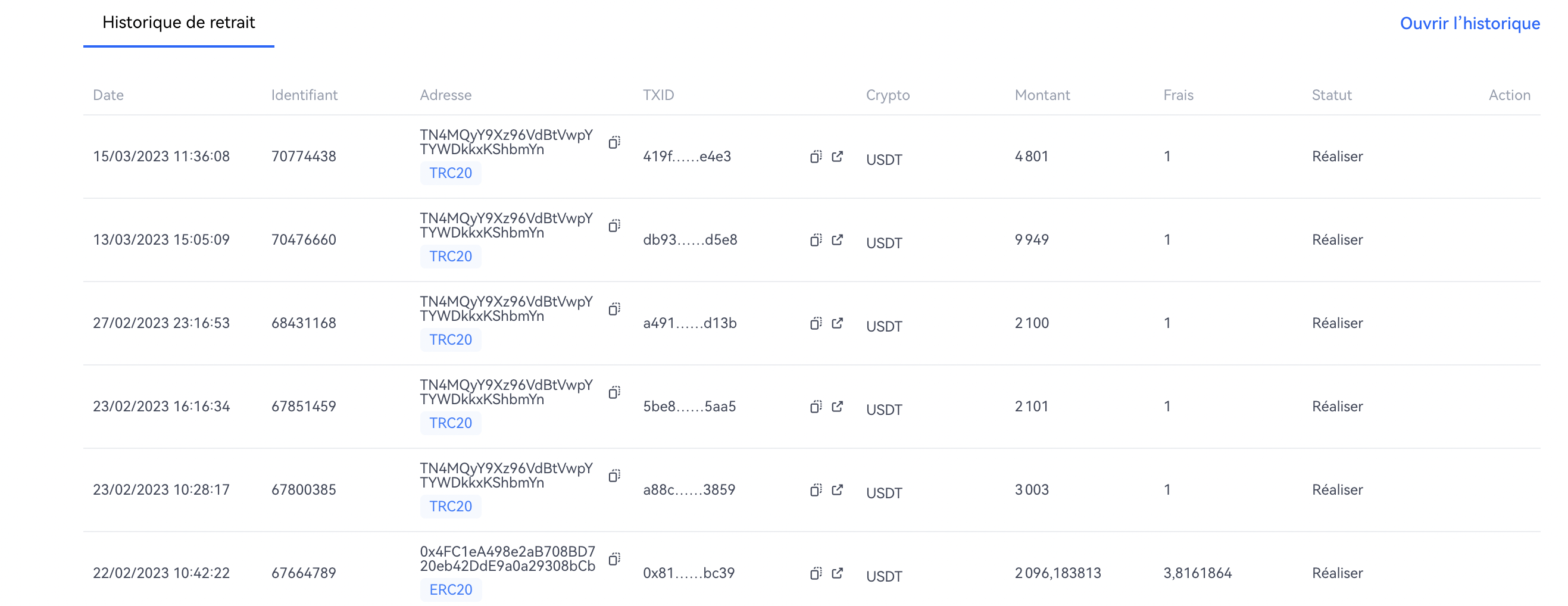
Task: Click the Statut column header
Action: pos(1331,95)
